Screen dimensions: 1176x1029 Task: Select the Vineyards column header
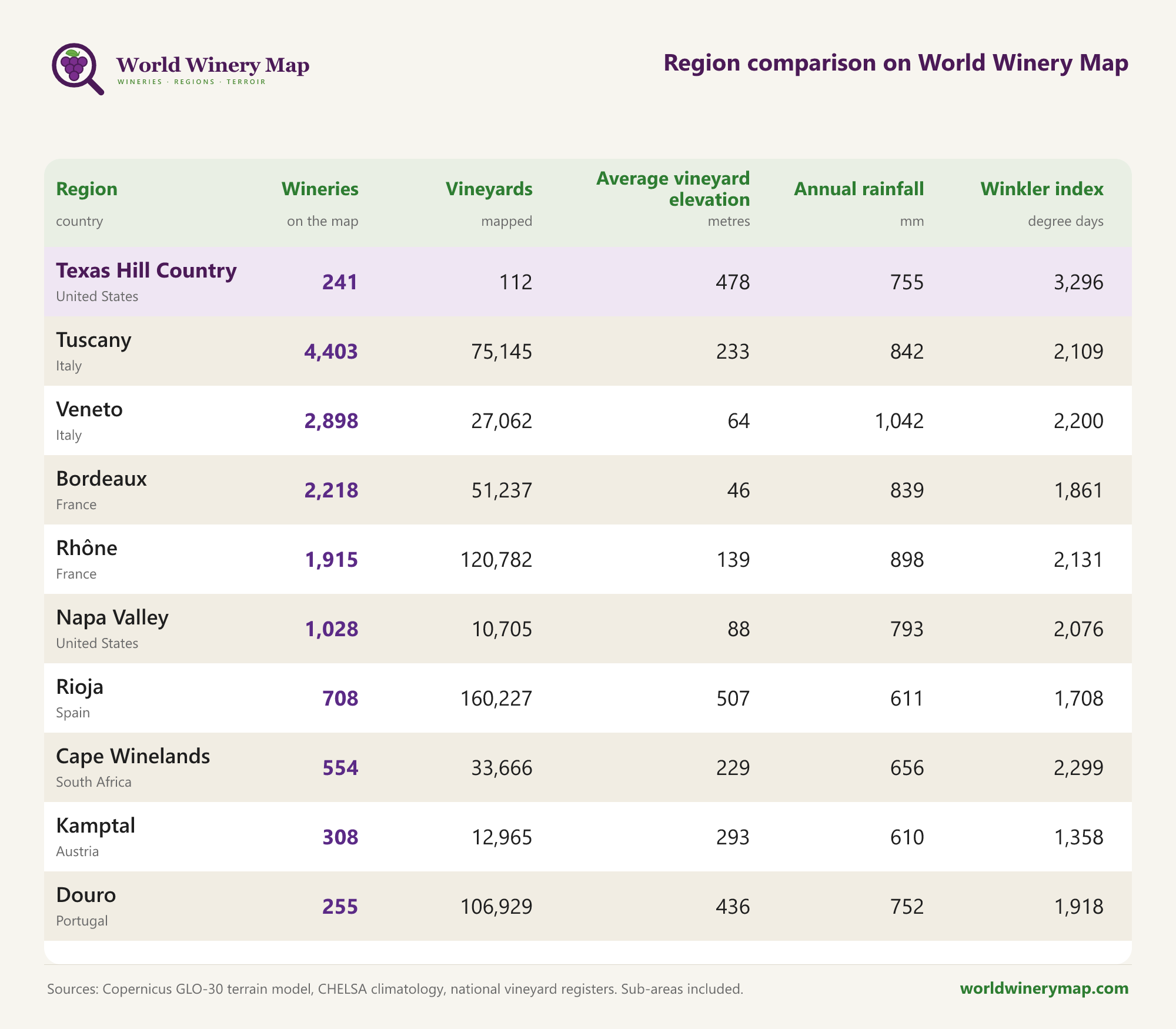(489, 189)
